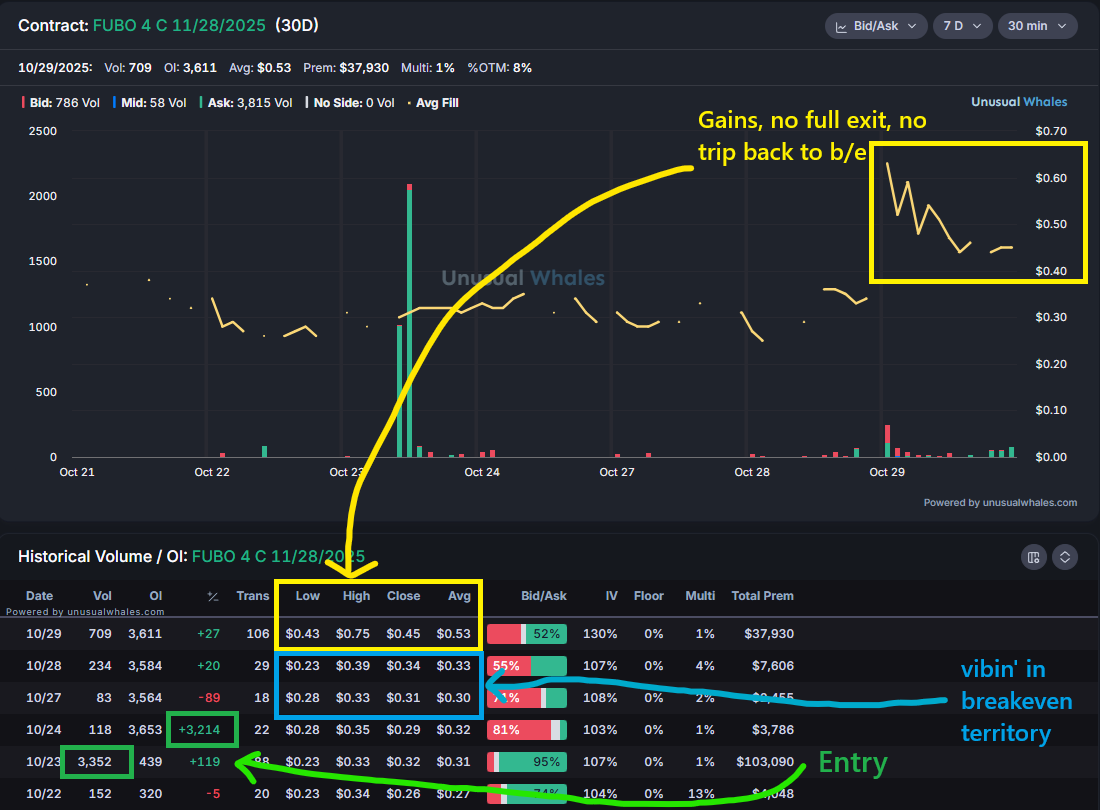Click the 55% bid/ask bar for 10/28
Screen dimensions: 1100x810
pos(527,666)
